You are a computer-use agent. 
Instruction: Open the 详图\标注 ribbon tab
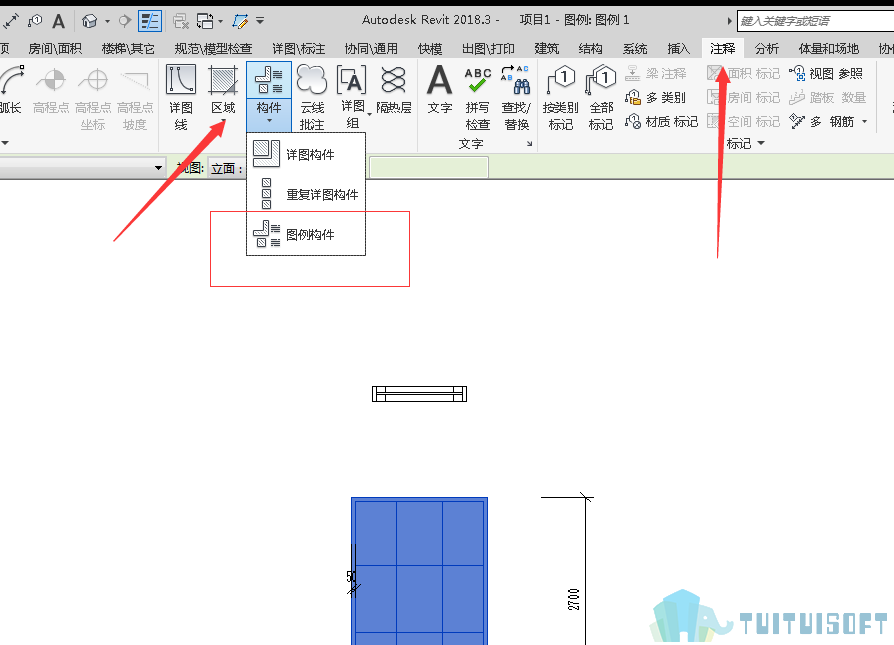(298, 49)
